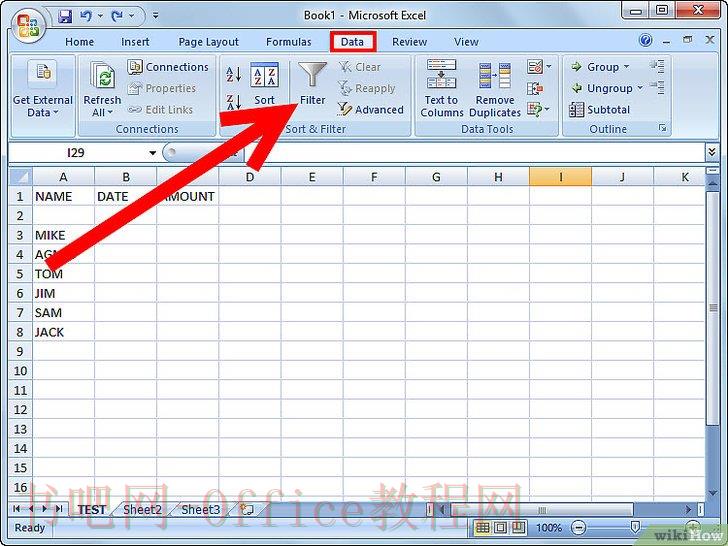The width and height of the screenshot is (728, 546).
Task: Open Data Validation icon
Action: pyautogui.click(x=535, y=67)
